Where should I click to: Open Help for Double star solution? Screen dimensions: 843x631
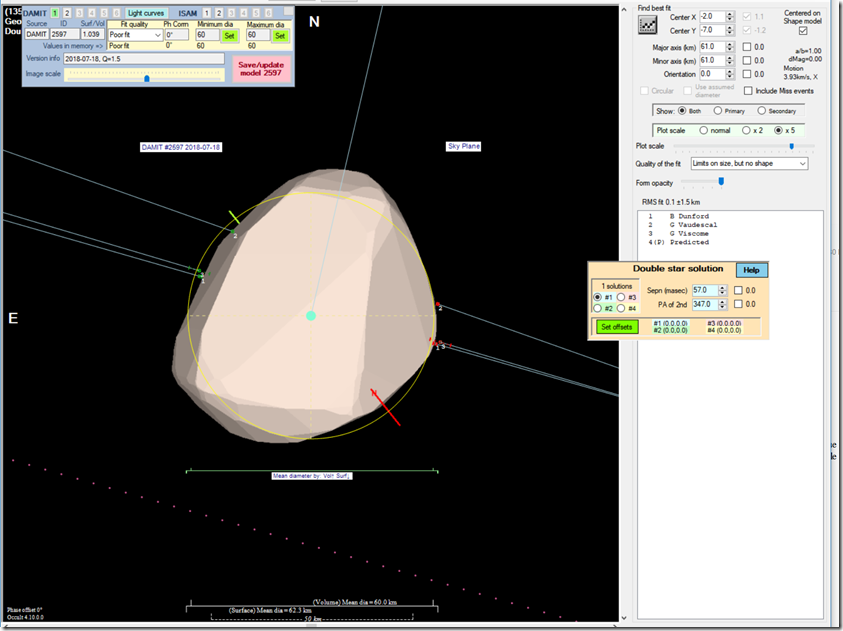pyautogui.click(x=751, y=270)
